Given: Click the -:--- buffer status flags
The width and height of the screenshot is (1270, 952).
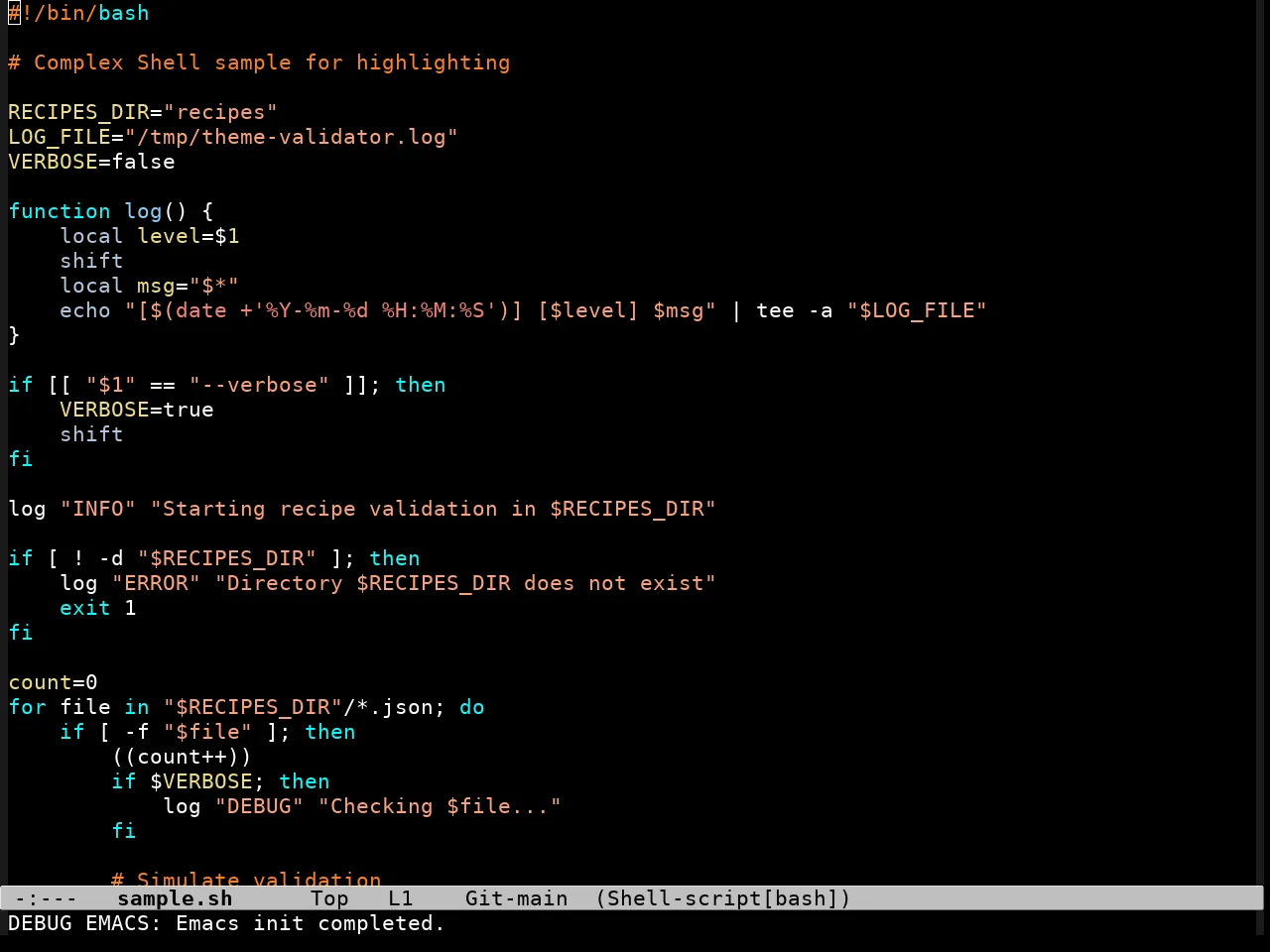Looking at the screenshot, I should [x=47, y=898].
